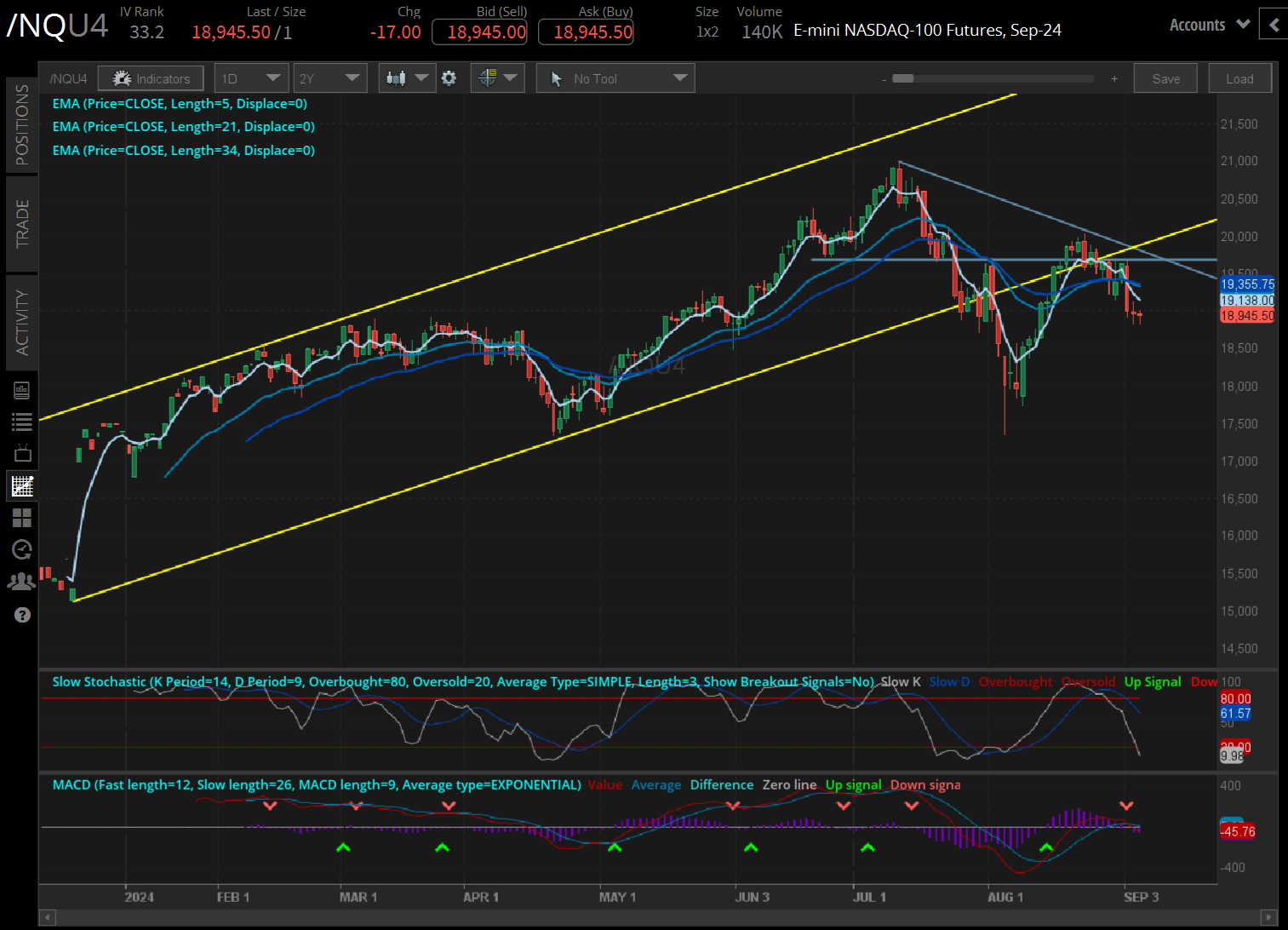The height and width of the screenshot is (930, 1288).
Task: Expand the 2Y range dropdown
Action: pyautogui.click(x=330, y=77)
